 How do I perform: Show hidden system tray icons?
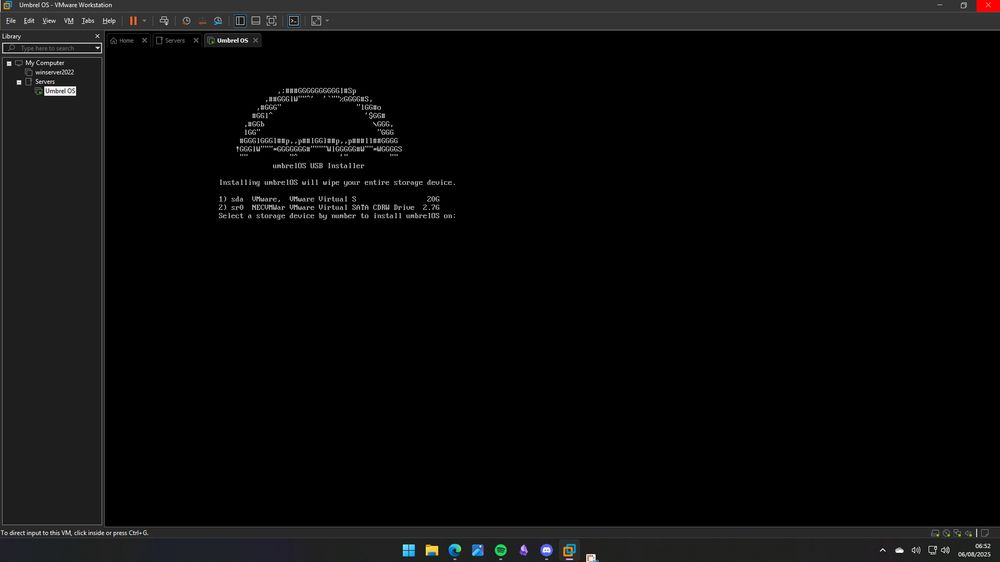[x=883, y=550]
